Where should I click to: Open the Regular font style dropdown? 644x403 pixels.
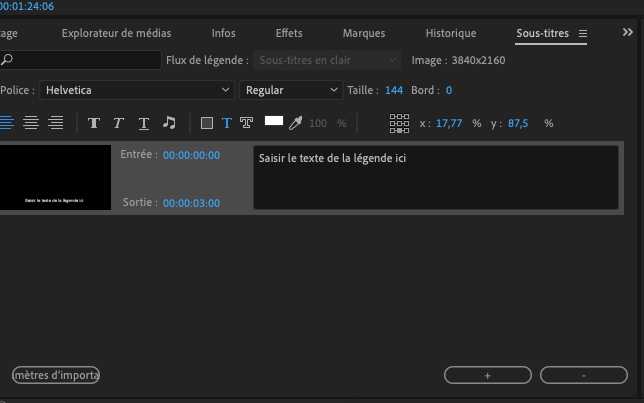pos(291,90)
